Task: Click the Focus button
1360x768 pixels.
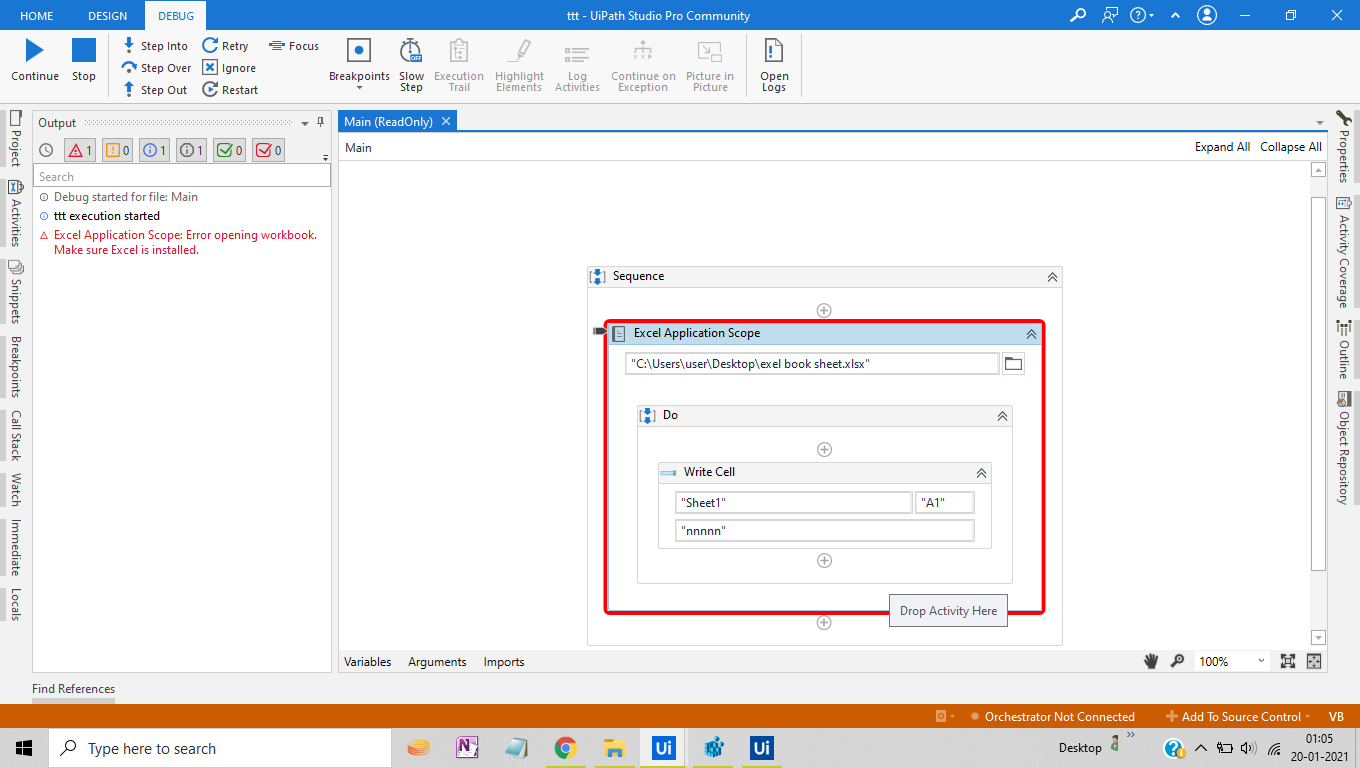Action: tap(294, 46)
